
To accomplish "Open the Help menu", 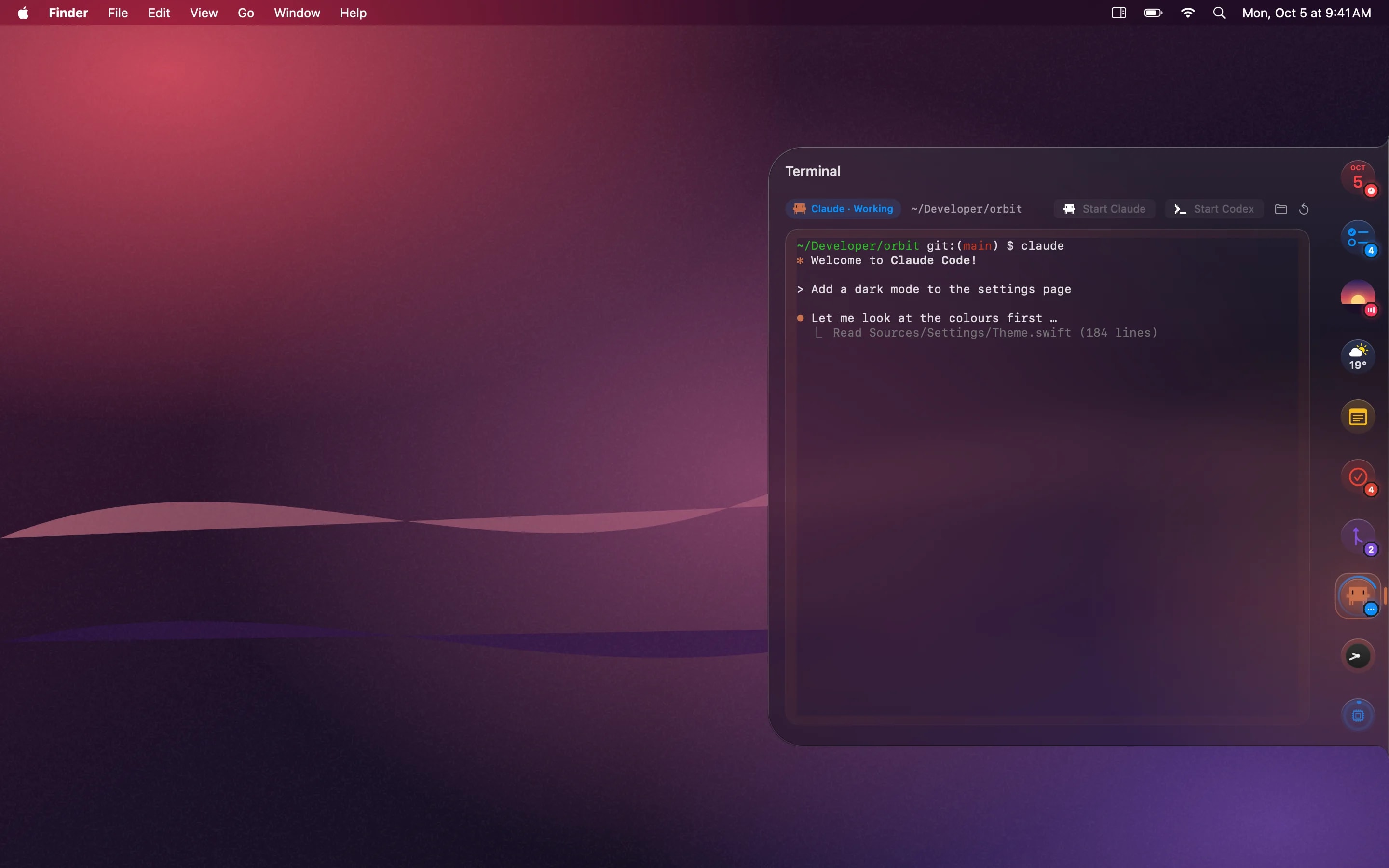I will coord(353,13).
